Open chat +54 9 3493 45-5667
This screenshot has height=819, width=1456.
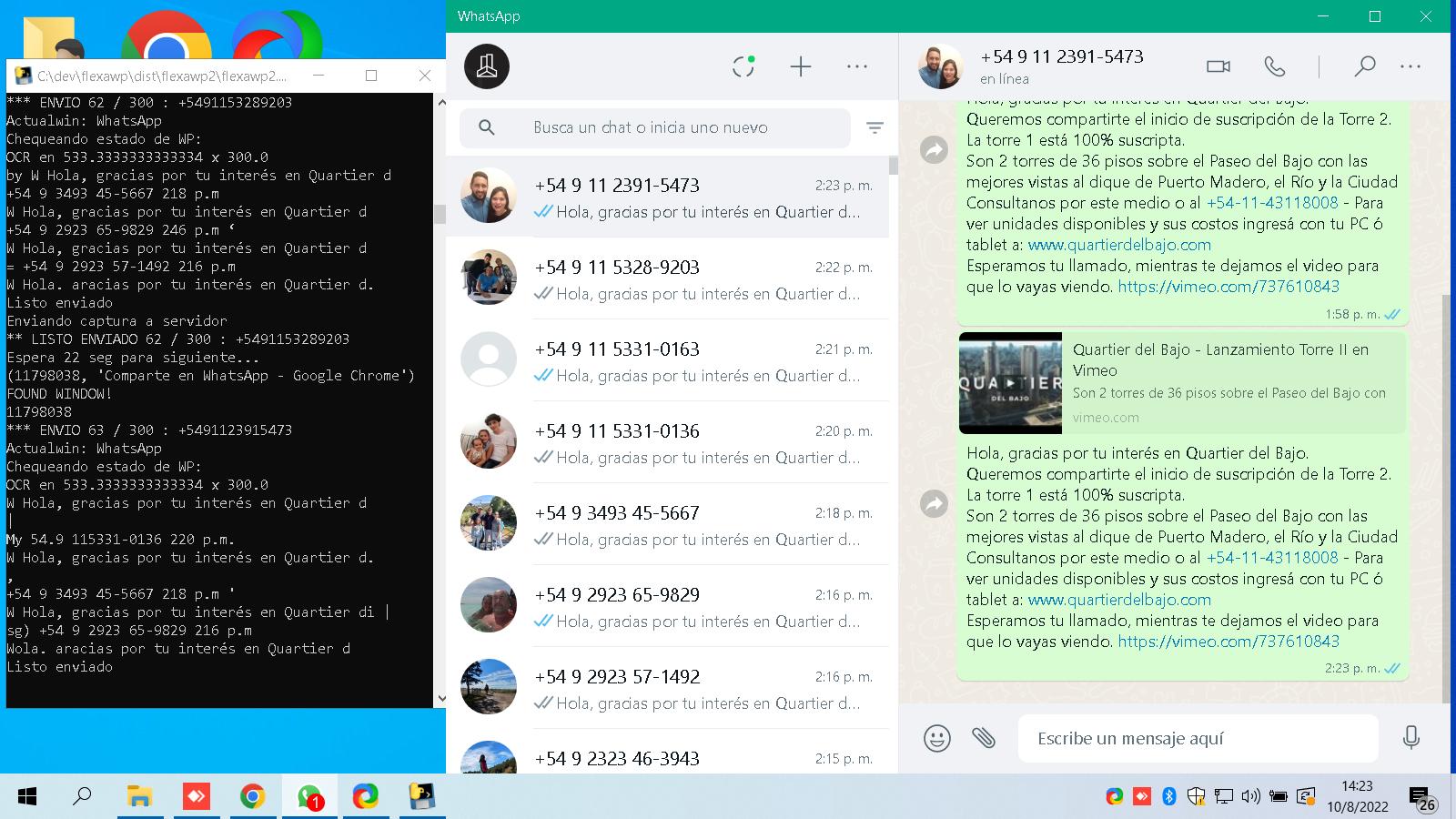point(667,524)
